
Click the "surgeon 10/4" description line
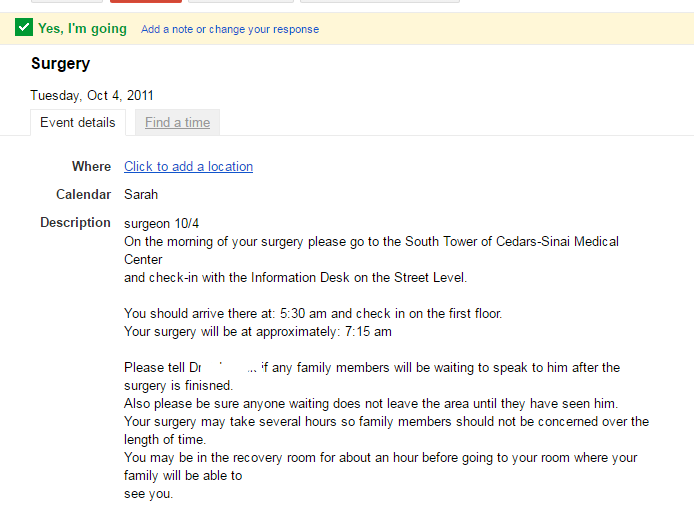162,223
